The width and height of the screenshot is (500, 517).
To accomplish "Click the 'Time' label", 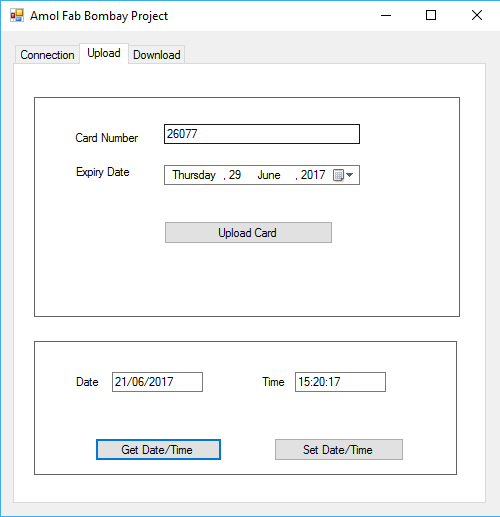I will click(273, 382).
